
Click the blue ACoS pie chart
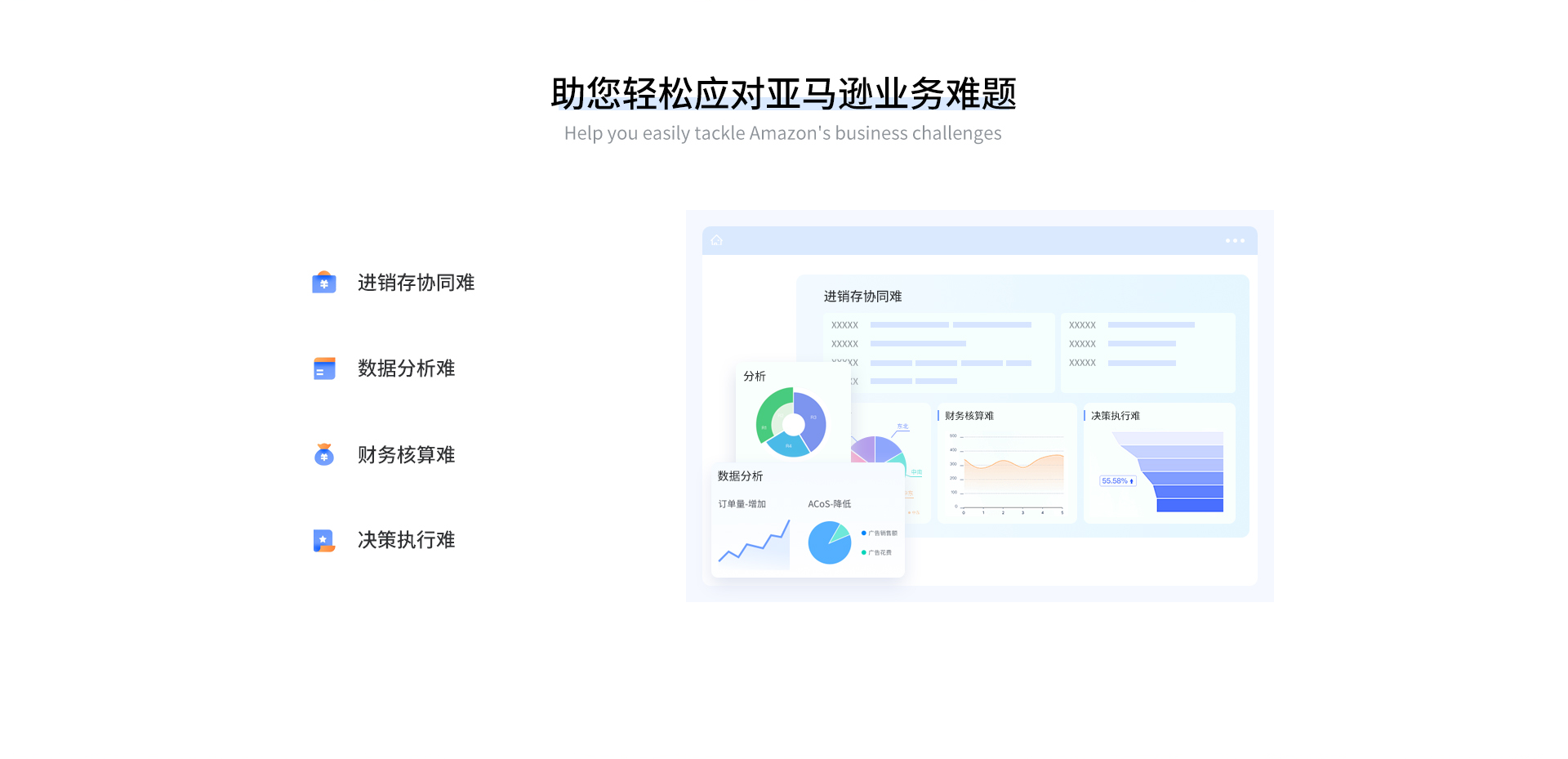(829, 542)
